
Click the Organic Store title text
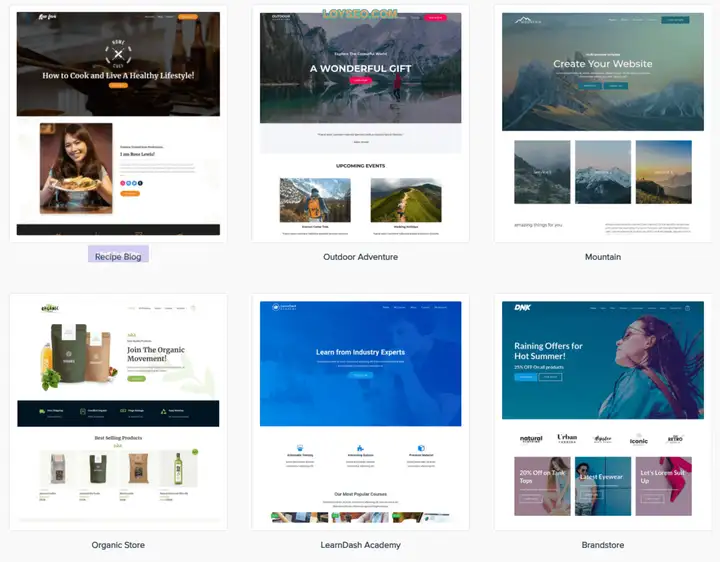118,545
